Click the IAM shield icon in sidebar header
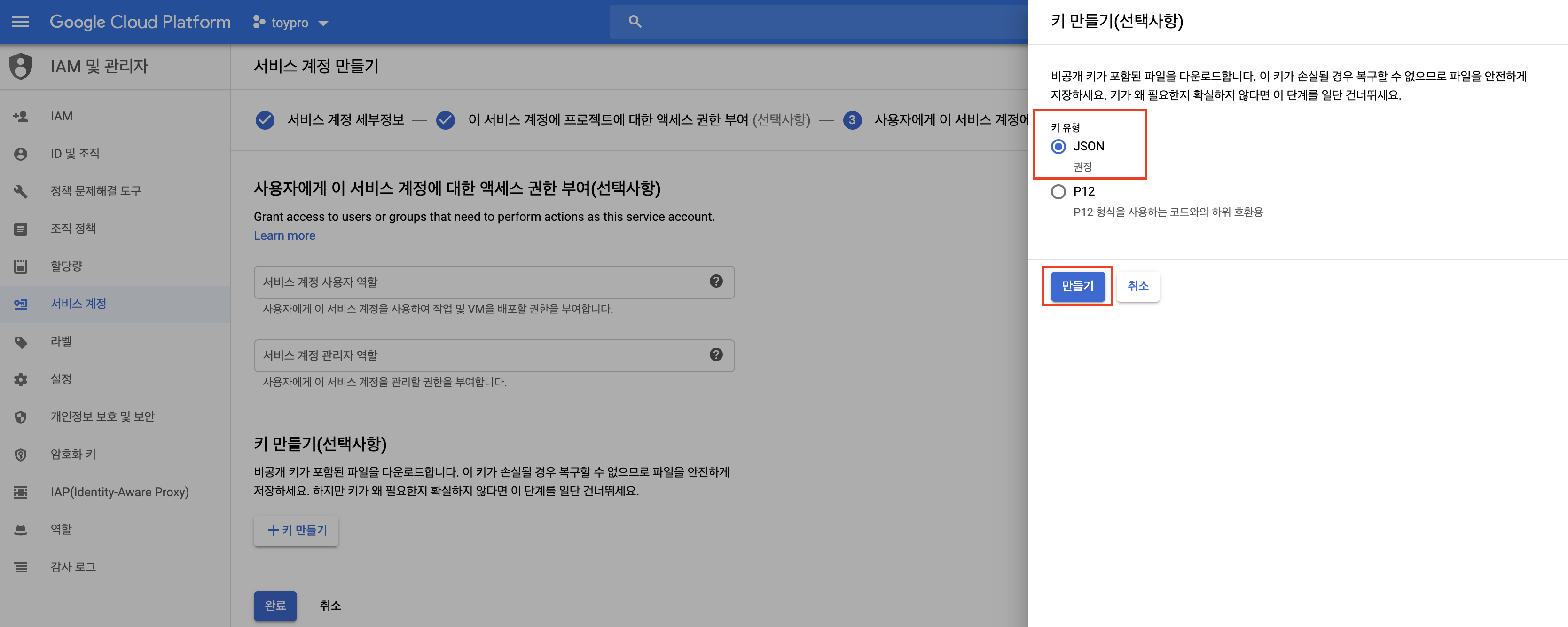Viewport: 1568px width, 627px height. coord(21,66)
